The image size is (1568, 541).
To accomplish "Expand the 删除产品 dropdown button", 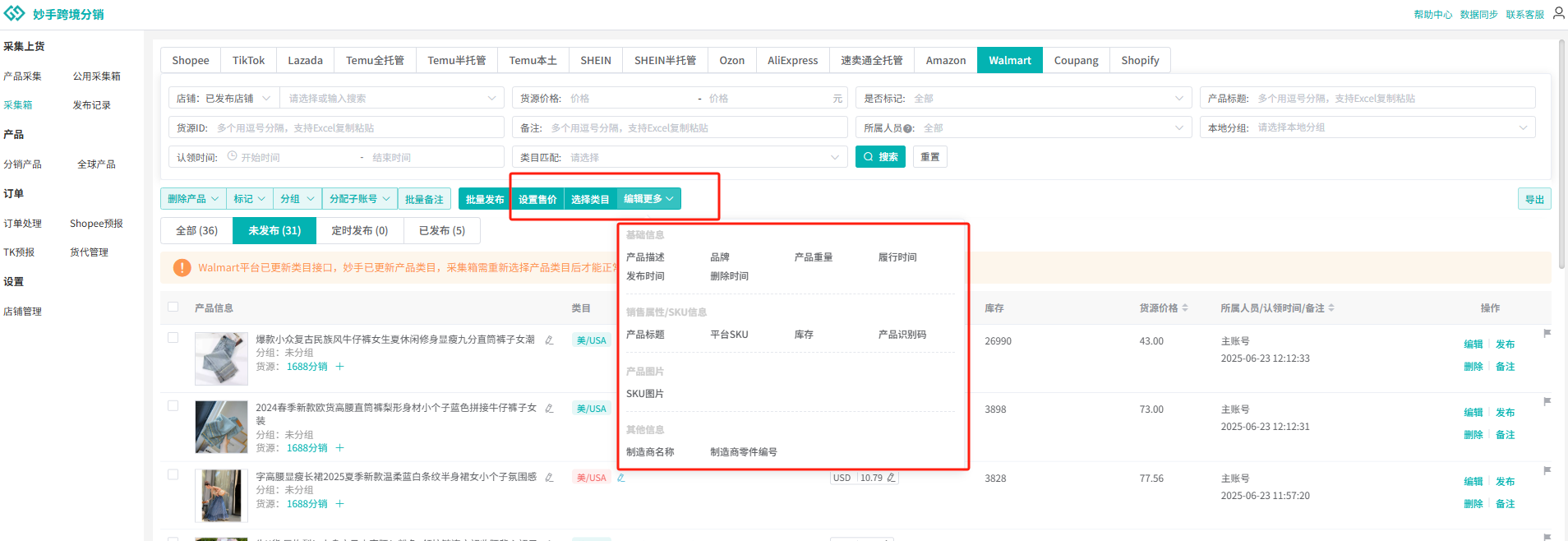I will (193, 199).
